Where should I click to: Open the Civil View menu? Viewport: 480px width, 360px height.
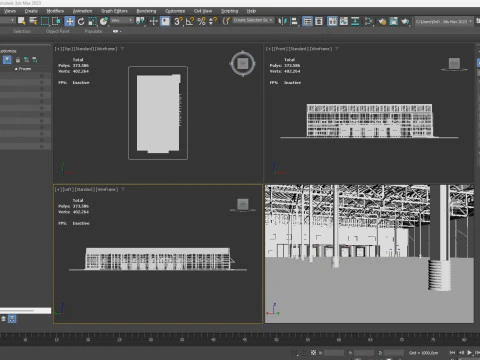pyautogui.click(x=203, y=11)
